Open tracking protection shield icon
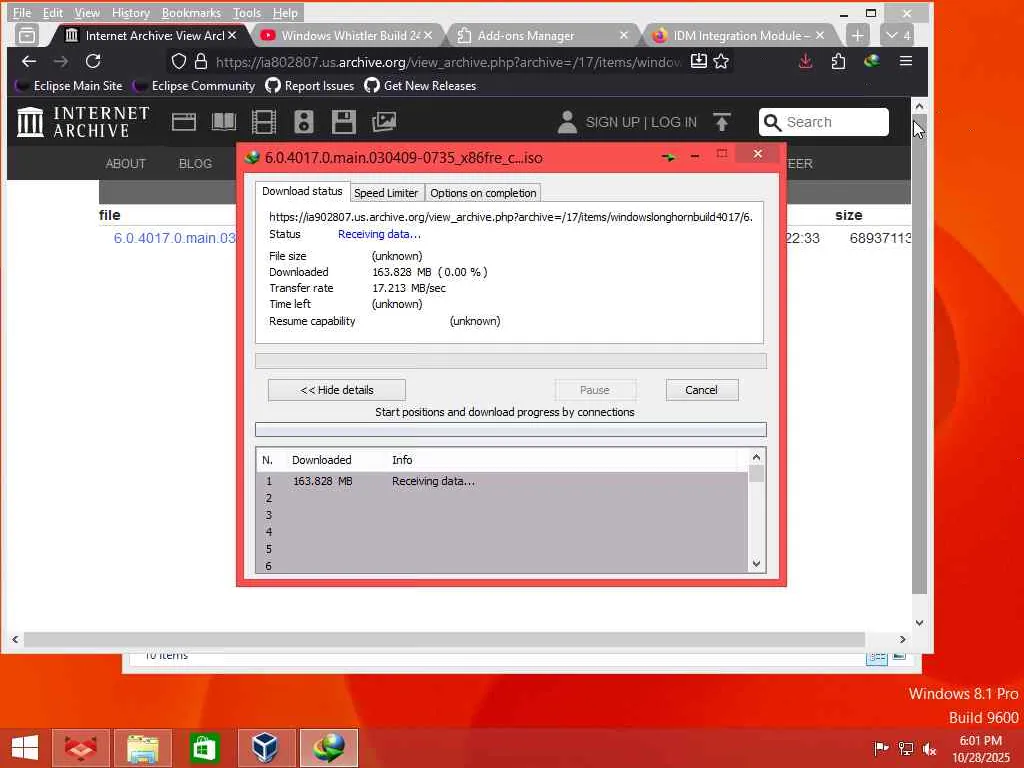Image resolution: width=1024 pixels, height=768 pixels. point(178,61)
